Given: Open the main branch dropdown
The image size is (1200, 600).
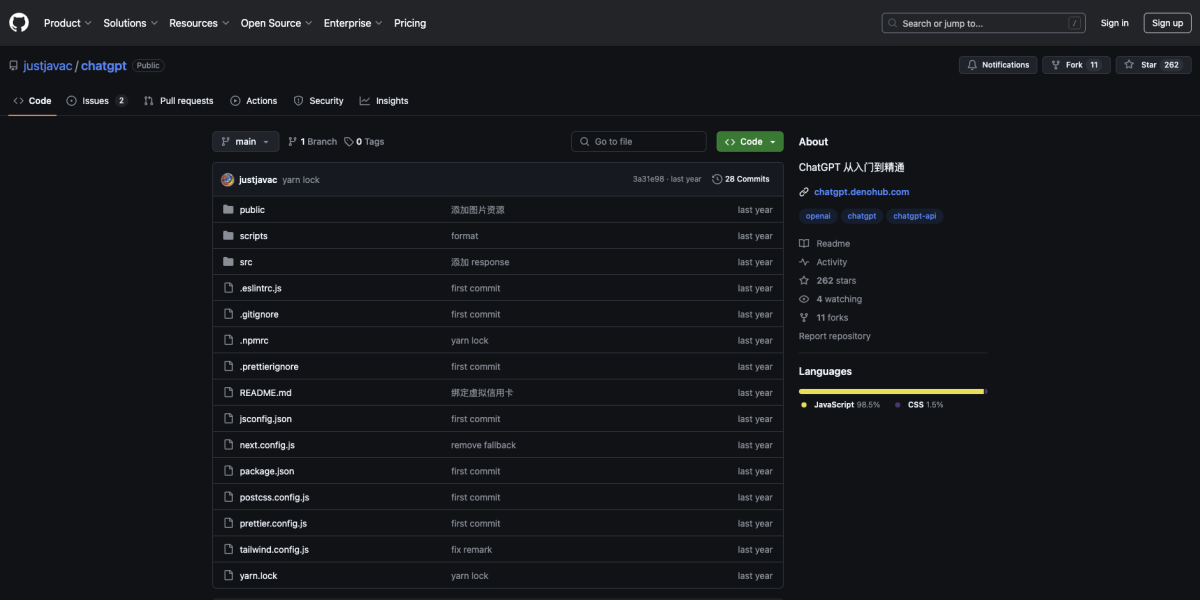Looking at the screenshot, I should coord(245,142).
